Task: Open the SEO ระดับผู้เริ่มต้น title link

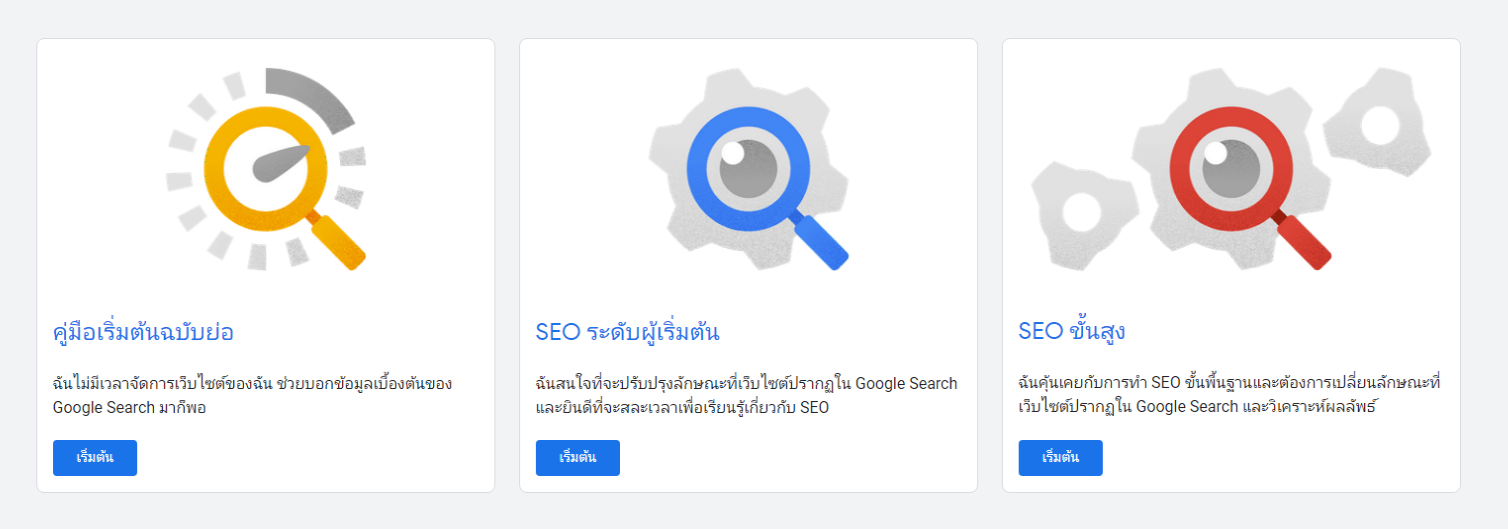Action: [627, 332]
